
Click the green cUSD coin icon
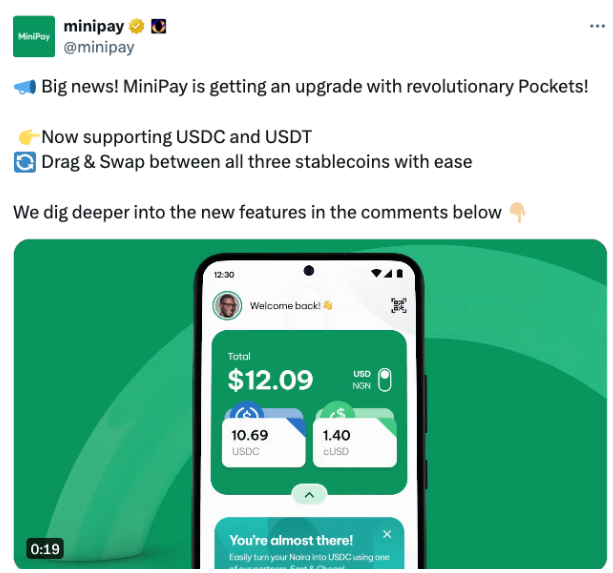coord(338,411)
